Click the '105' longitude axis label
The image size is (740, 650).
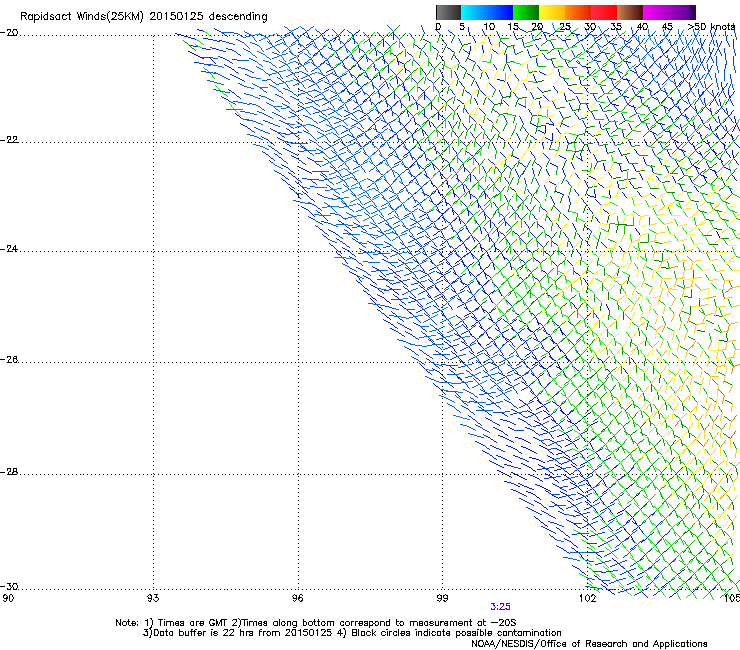tap(732, 599)
